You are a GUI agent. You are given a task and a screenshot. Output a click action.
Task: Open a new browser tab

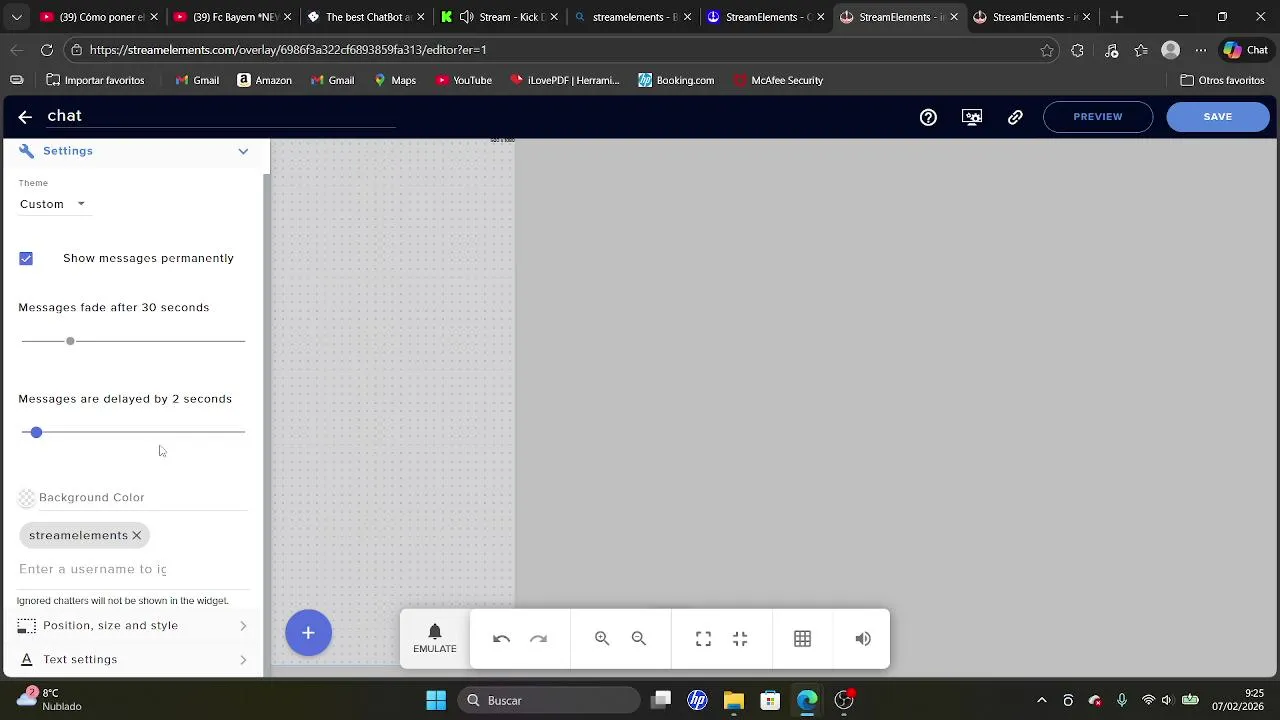(x=1117, y=17)
